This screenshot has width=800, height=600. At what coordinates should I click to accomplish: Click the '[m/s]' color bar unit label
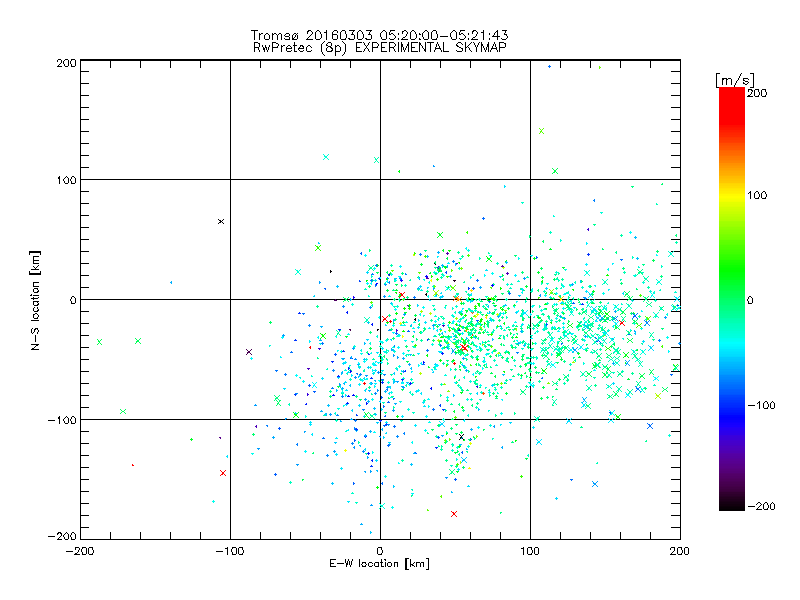point(734,80)
